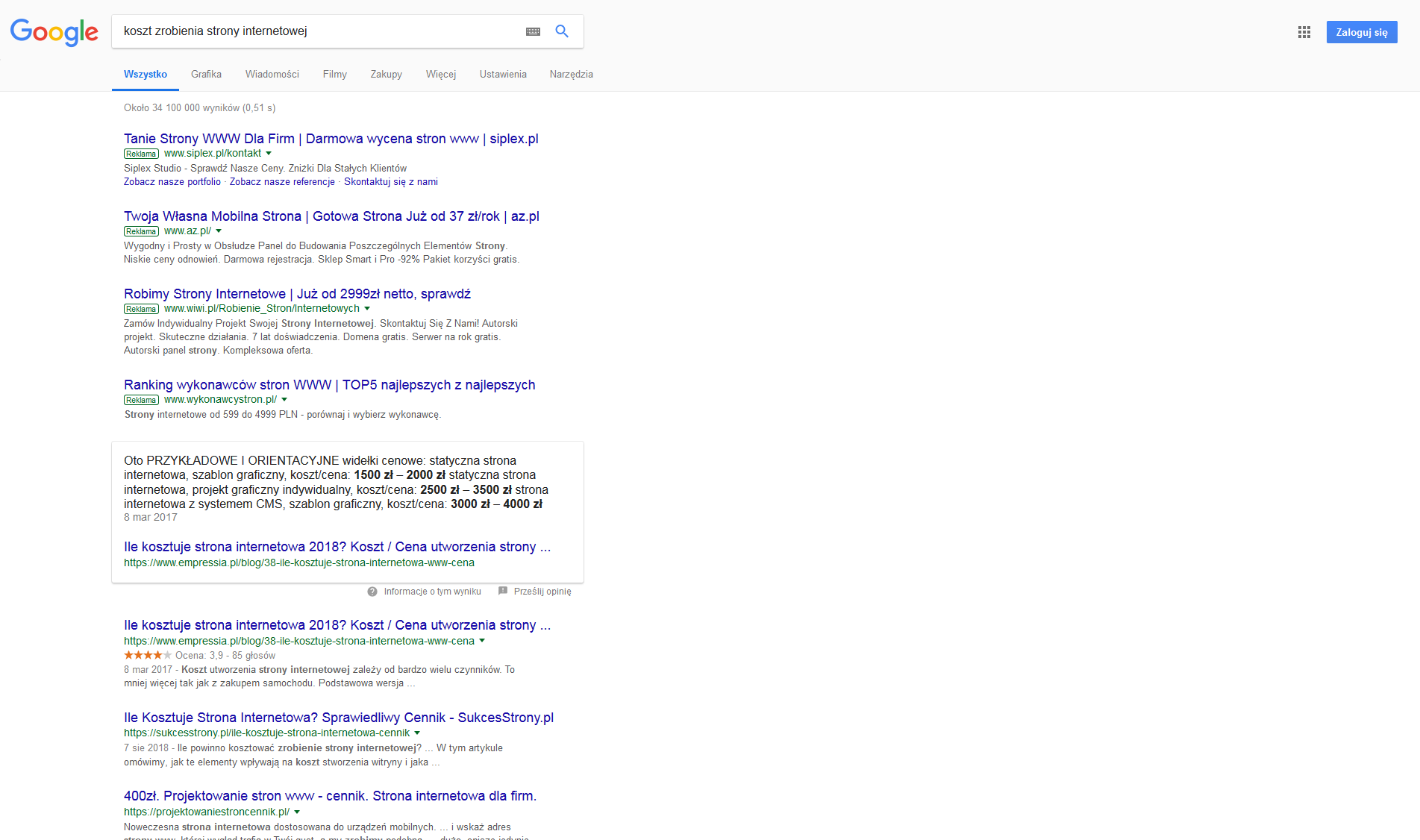Click the question mark info icon
1420x840 pixels.
coord(372,592)
